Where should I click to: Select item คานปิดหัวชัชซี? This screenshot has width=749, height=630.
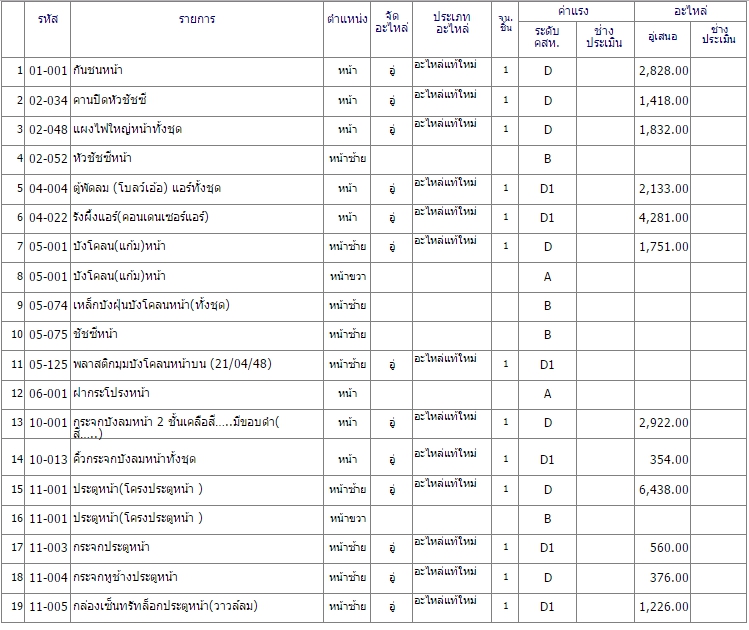tap(110, 100)
